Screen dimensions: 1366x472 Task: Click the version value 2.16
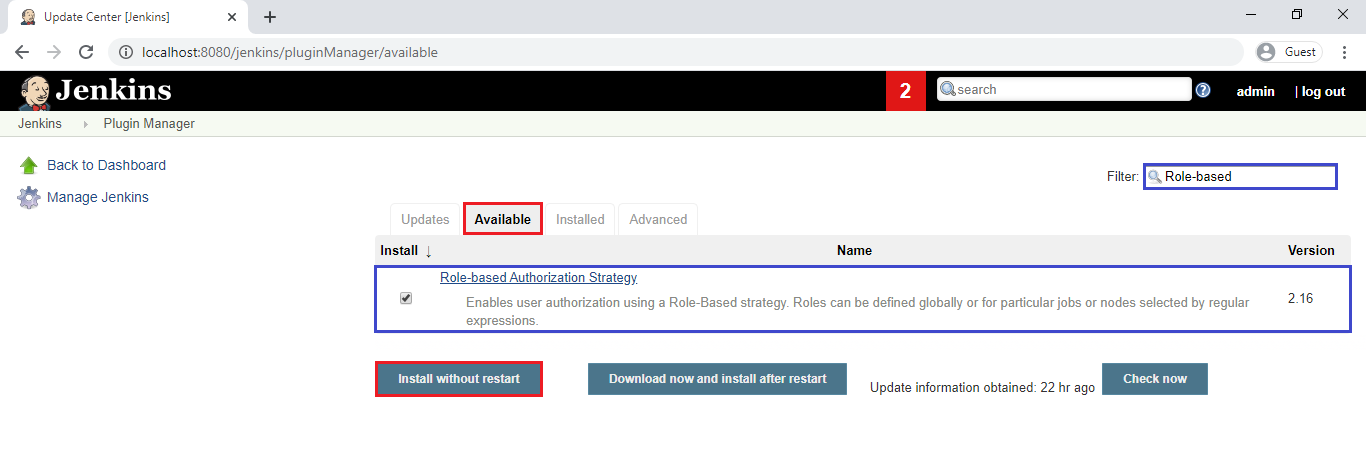(x=1300, y=298)
